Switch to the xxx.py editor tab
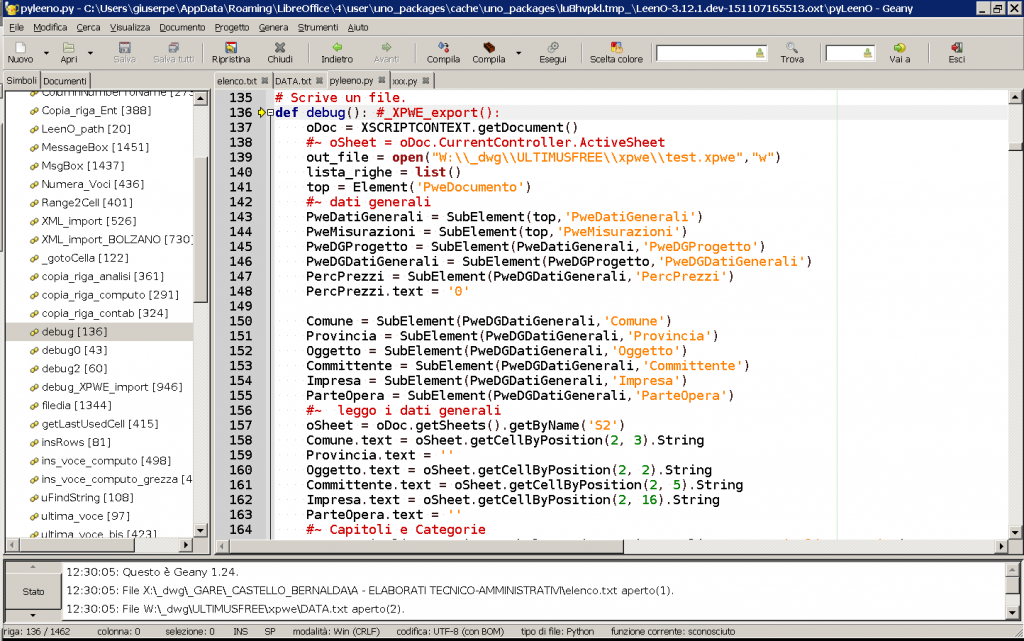Screen dimensions: 1024x641 point(405,81)
